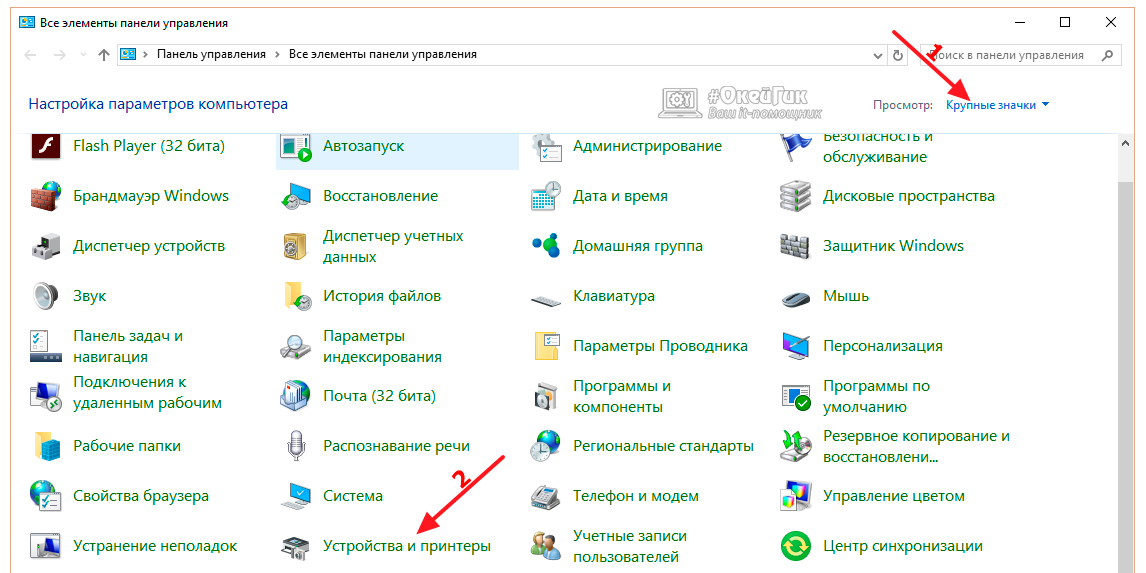
Task: Open the Почта (32 бита) icon
Action: tap(296, 396)
